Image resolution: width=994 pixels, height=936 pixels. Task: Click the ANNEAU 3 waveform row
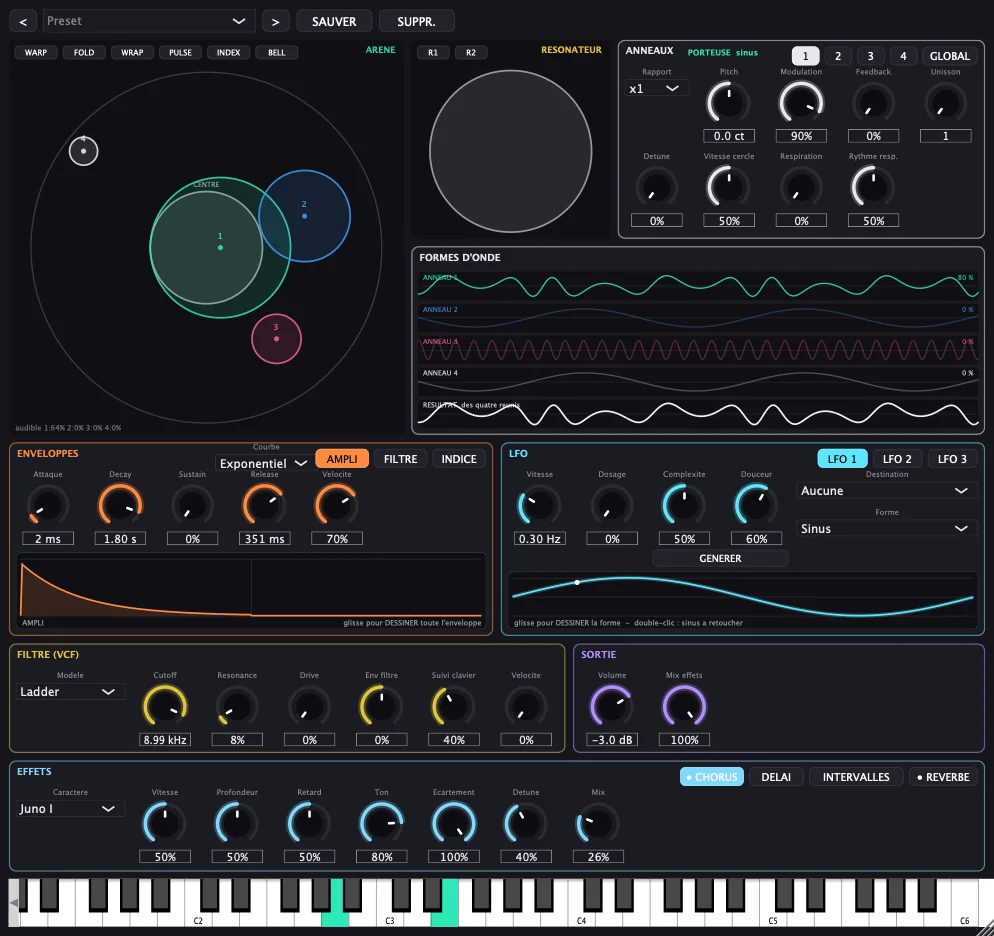tap(698, 349)
